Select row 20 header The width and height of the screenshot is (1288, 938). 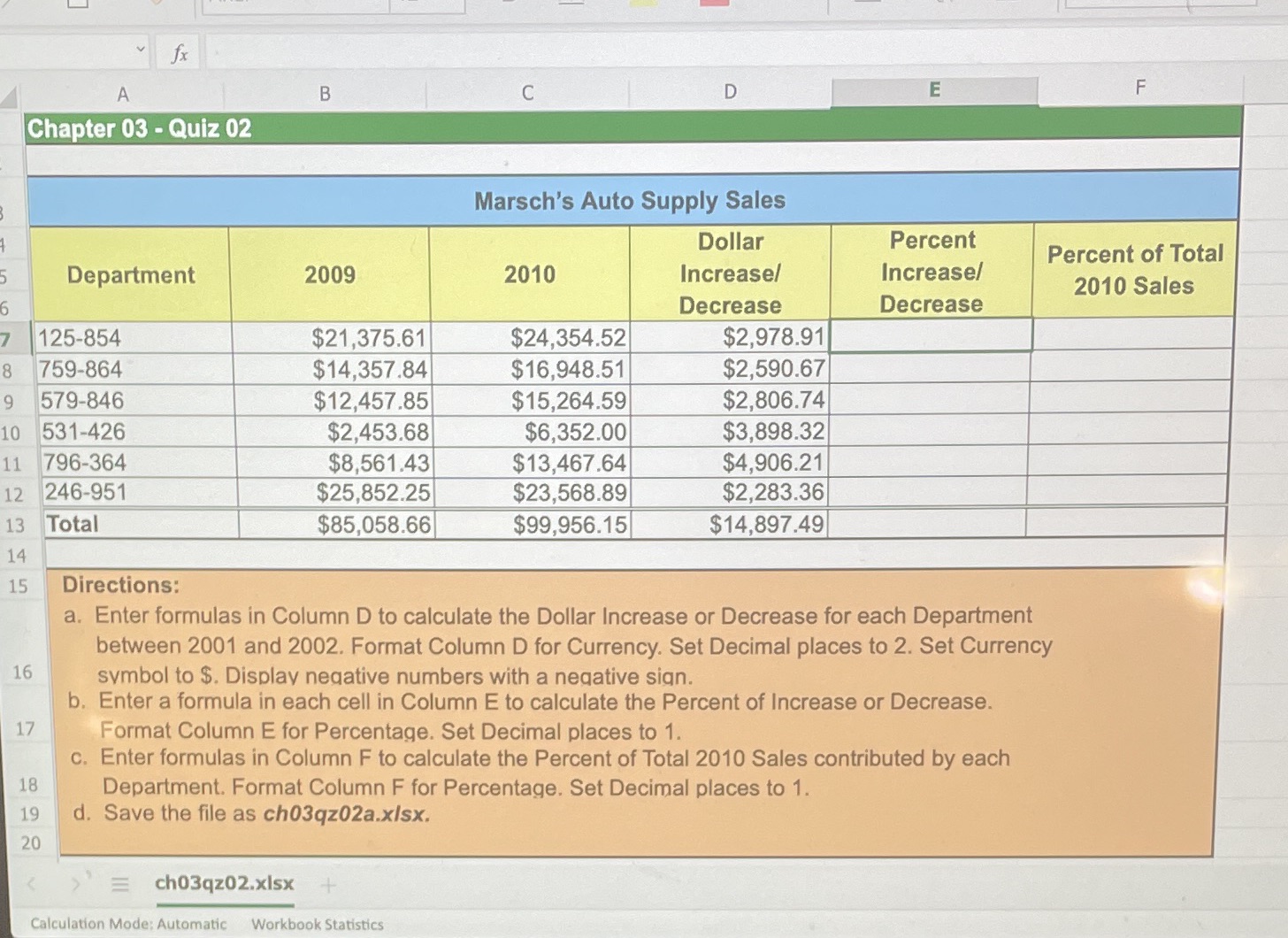tap(31, 842)
